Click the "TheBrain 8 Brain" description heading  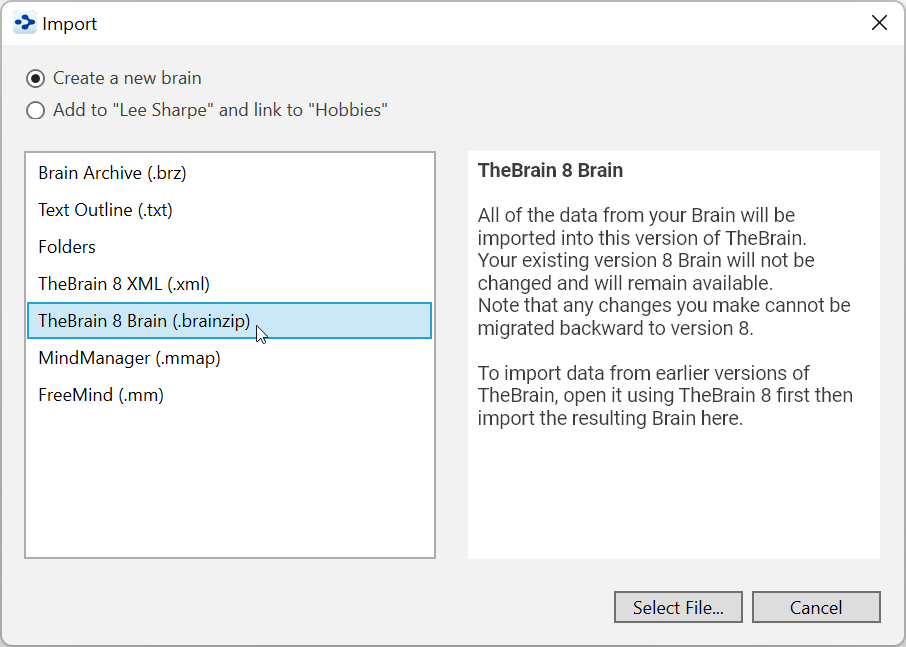point(550,170)
